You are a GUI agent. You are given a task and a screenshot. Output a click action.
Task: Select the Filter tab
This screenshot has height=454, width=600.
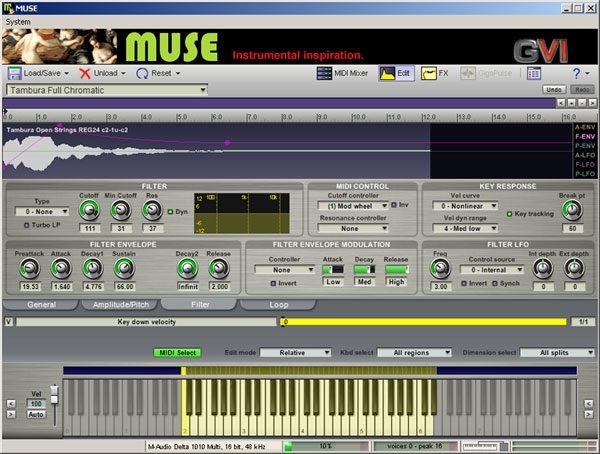click(x=200, y=305)
